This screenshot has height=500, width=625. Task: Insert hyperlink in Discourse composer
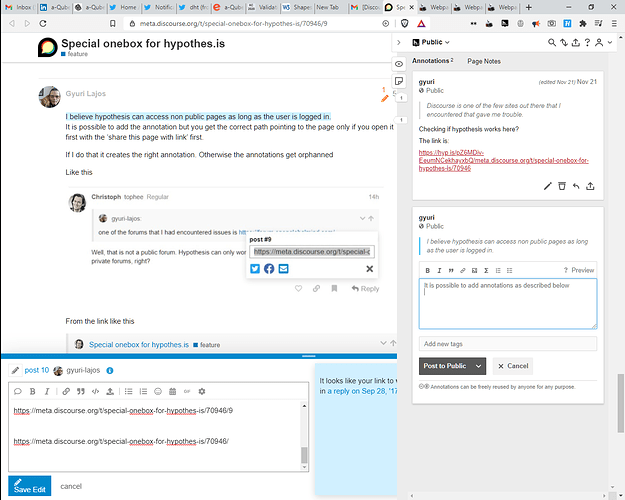coord(66,392)
